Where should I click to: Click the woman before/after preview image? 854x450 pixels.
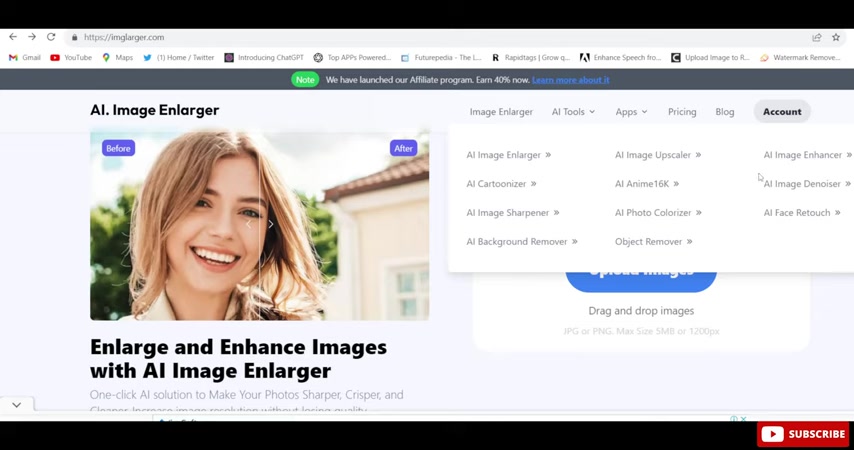259,225
